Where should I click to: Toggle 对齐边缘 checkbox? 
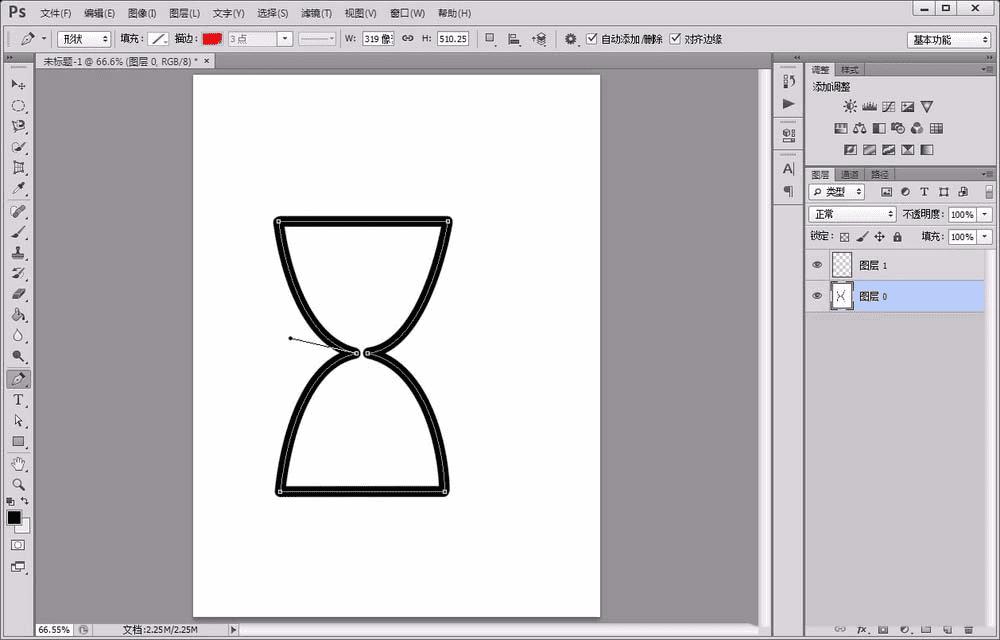[x=675, y=39]
